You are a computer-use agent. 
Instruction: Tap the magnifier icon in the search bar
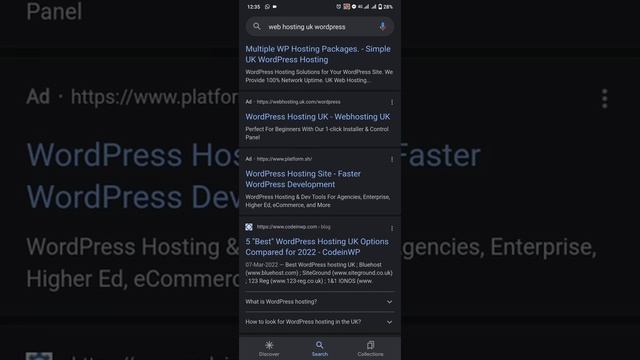[x=256, y=27]
